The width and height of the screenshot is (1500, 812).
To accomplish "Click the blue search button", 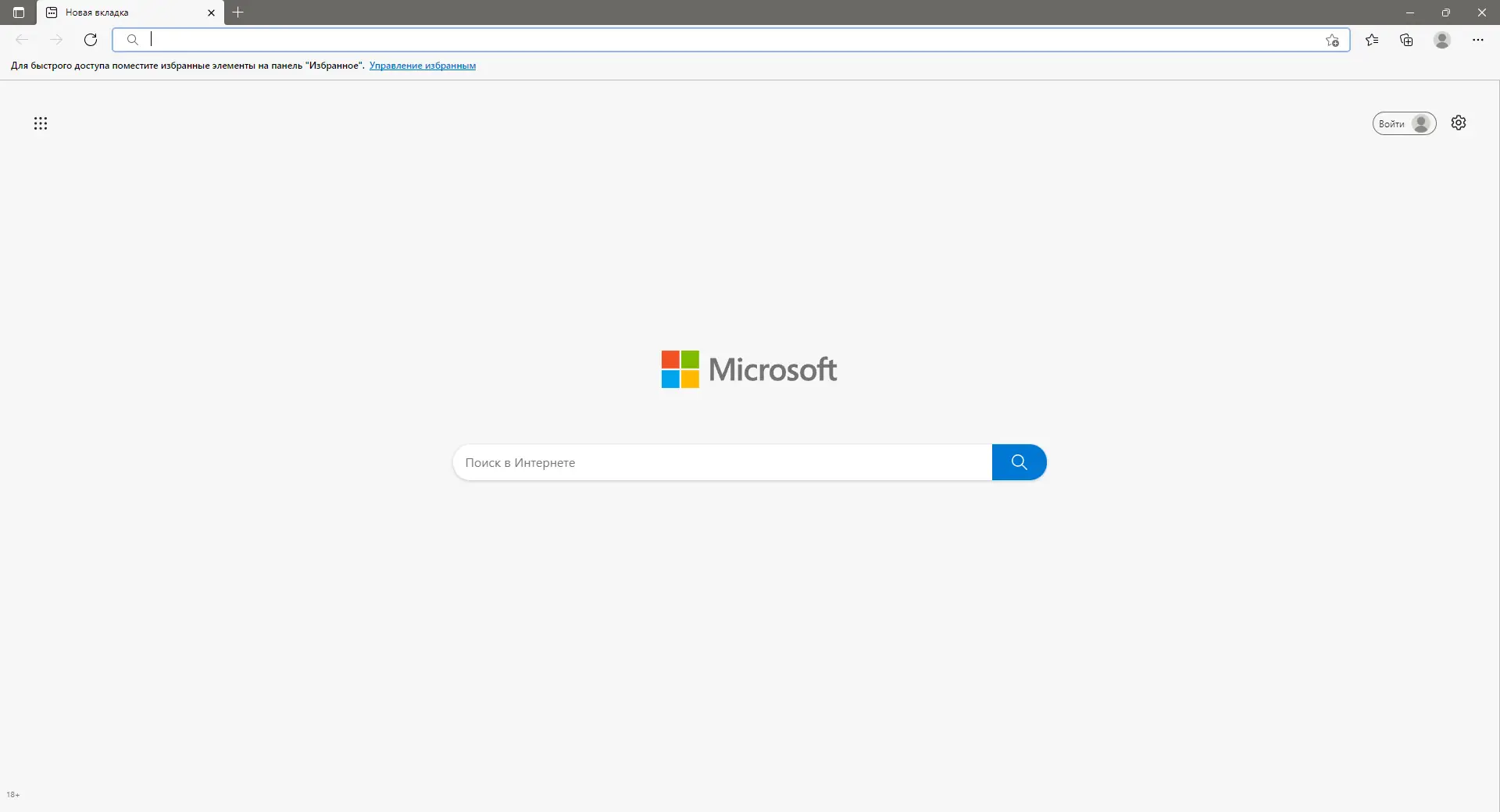I will click(x=1019, y=462).
